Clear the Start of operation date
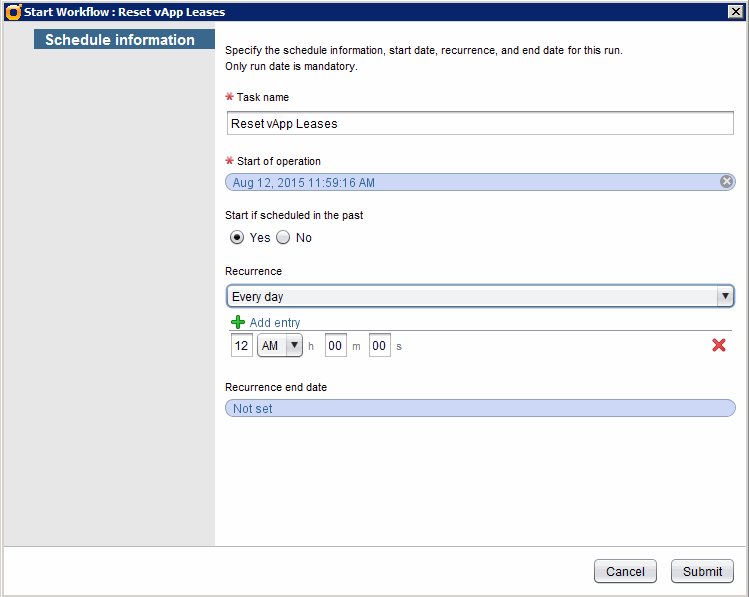The width and height of the screenshot is (749, 597). (727, 182)
